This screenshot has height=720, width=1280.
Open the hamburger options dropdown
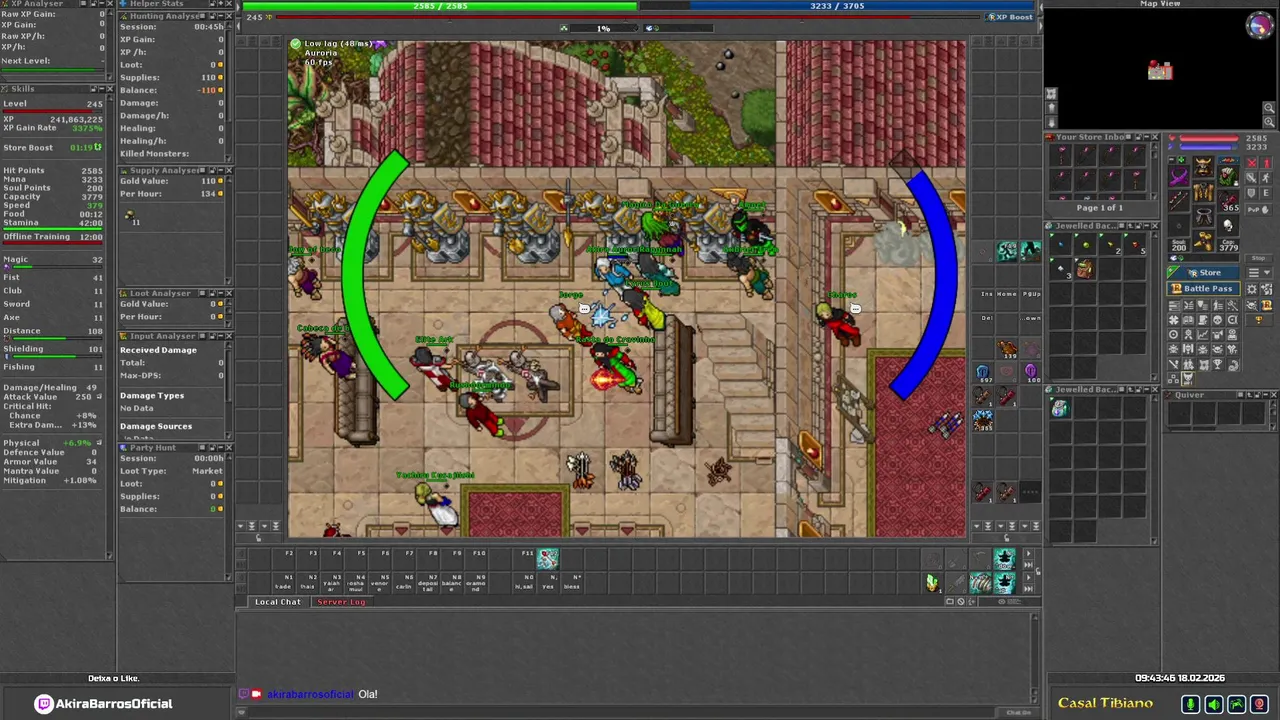tap(1259, 272)
